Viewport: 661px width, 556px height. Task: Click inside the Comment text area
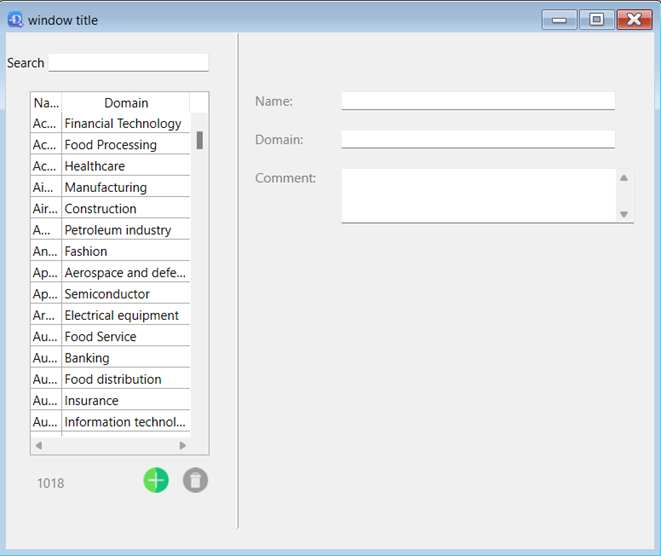[477, 195]
